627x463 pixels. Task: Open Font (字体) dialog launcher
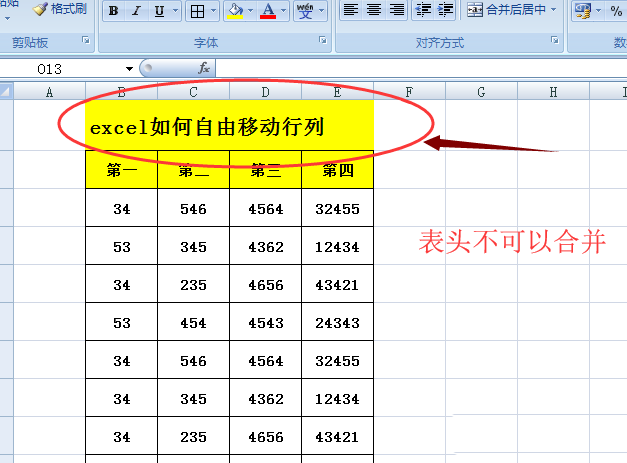click(x=323, y=40)
